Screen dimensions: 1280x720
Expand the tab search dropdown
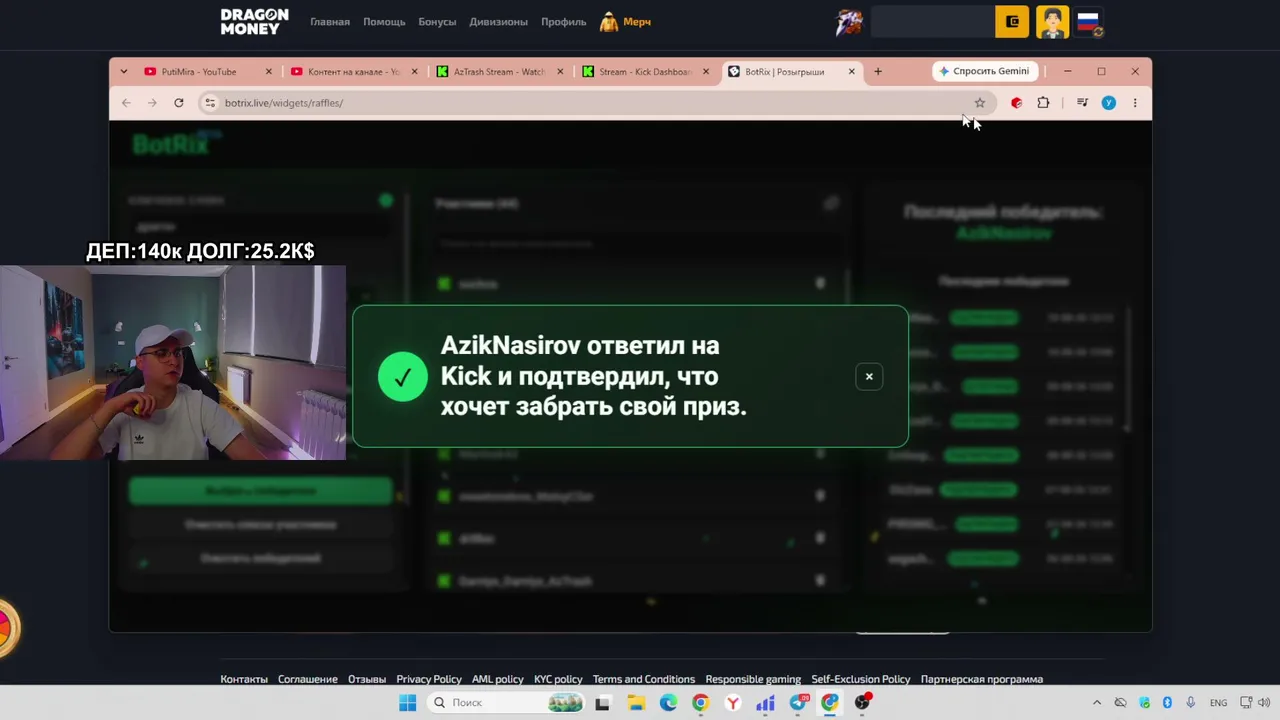[124, 72]
